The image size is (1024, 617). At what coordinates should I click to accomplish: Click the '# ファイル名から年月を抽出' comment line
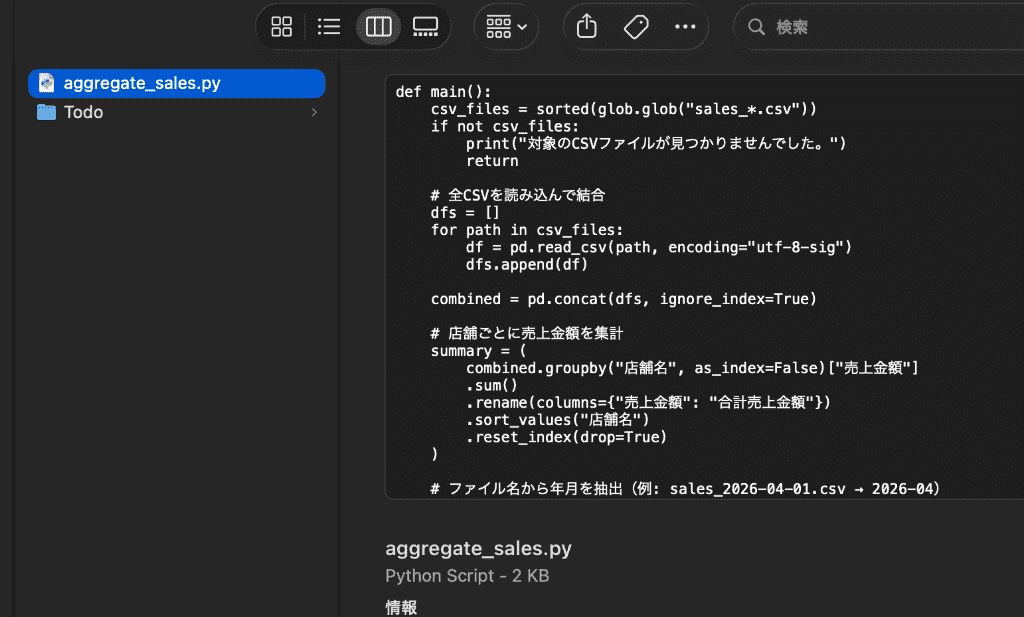[685, 489]
